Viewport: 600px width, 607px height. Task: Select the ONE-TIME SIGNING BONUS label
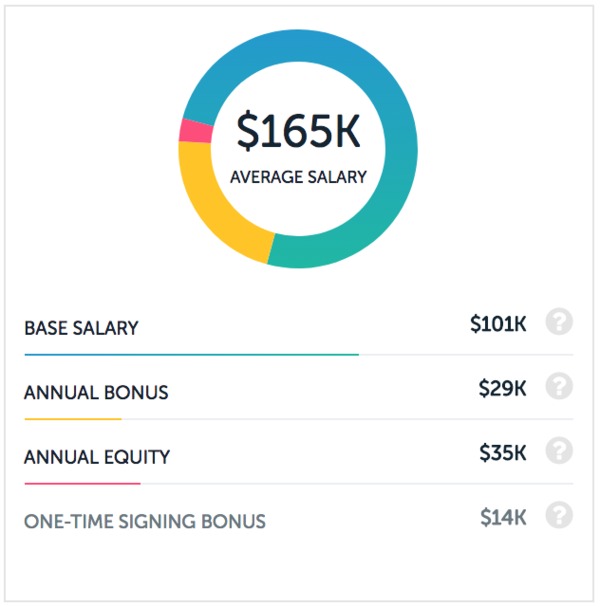tap(145, 521)
